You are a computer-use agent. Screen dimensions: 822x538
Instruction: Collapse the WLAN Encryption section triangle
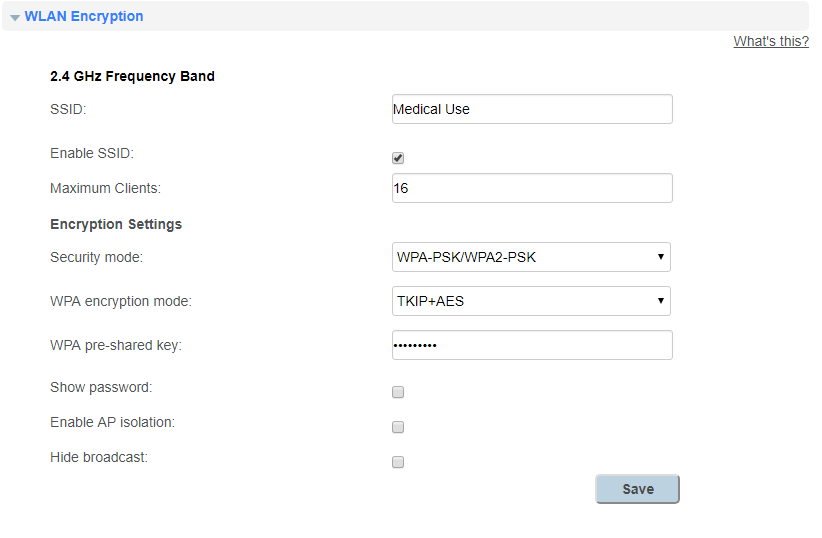[x=15, y=18]
